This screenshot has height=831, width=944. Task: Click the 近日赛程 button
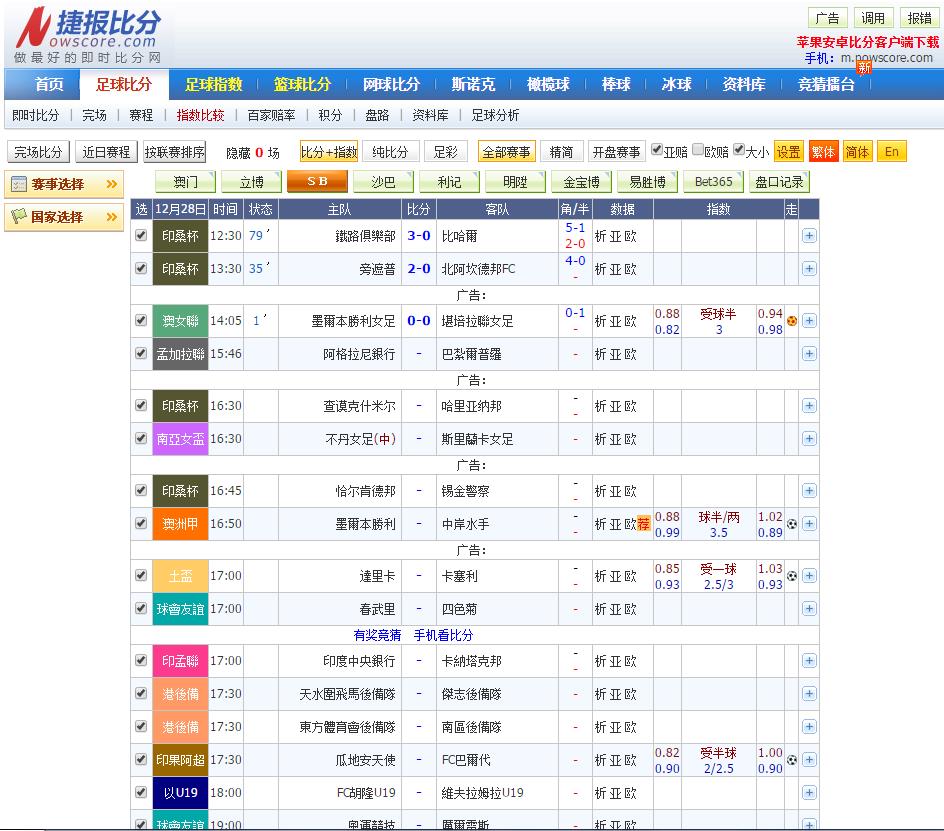coord(107,152)
